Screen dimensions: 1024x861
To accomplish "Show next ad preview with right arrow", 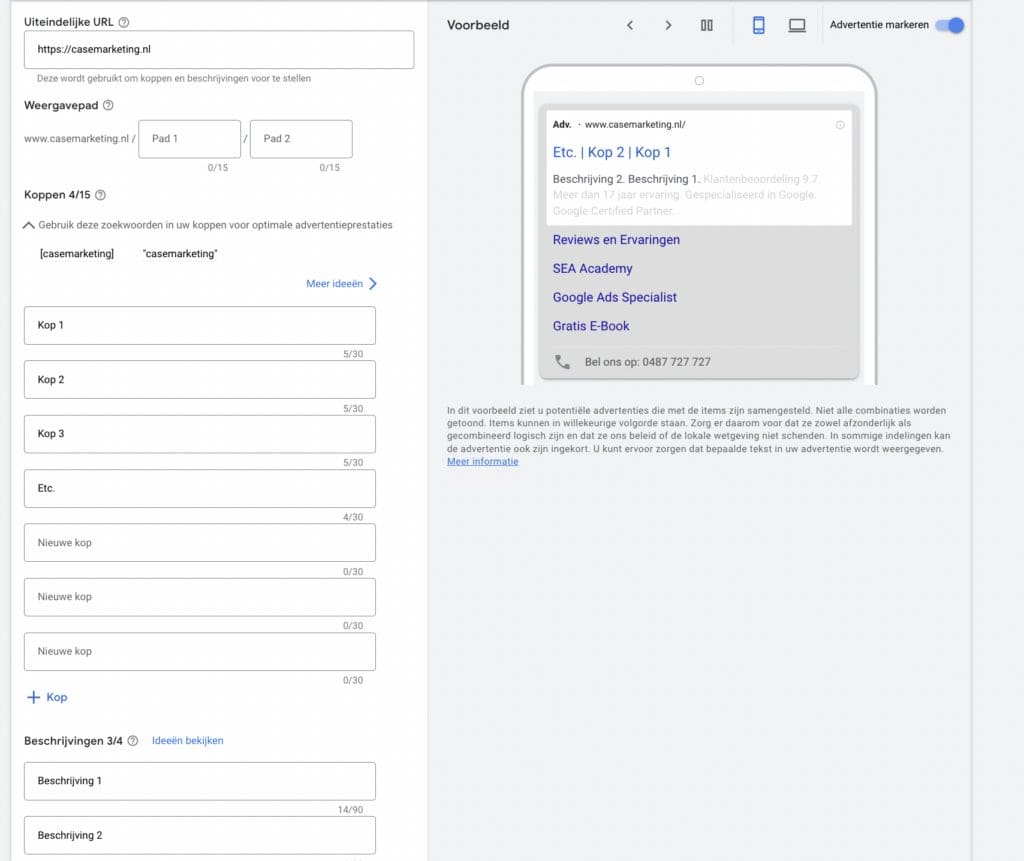I will [x=668, y=25].
